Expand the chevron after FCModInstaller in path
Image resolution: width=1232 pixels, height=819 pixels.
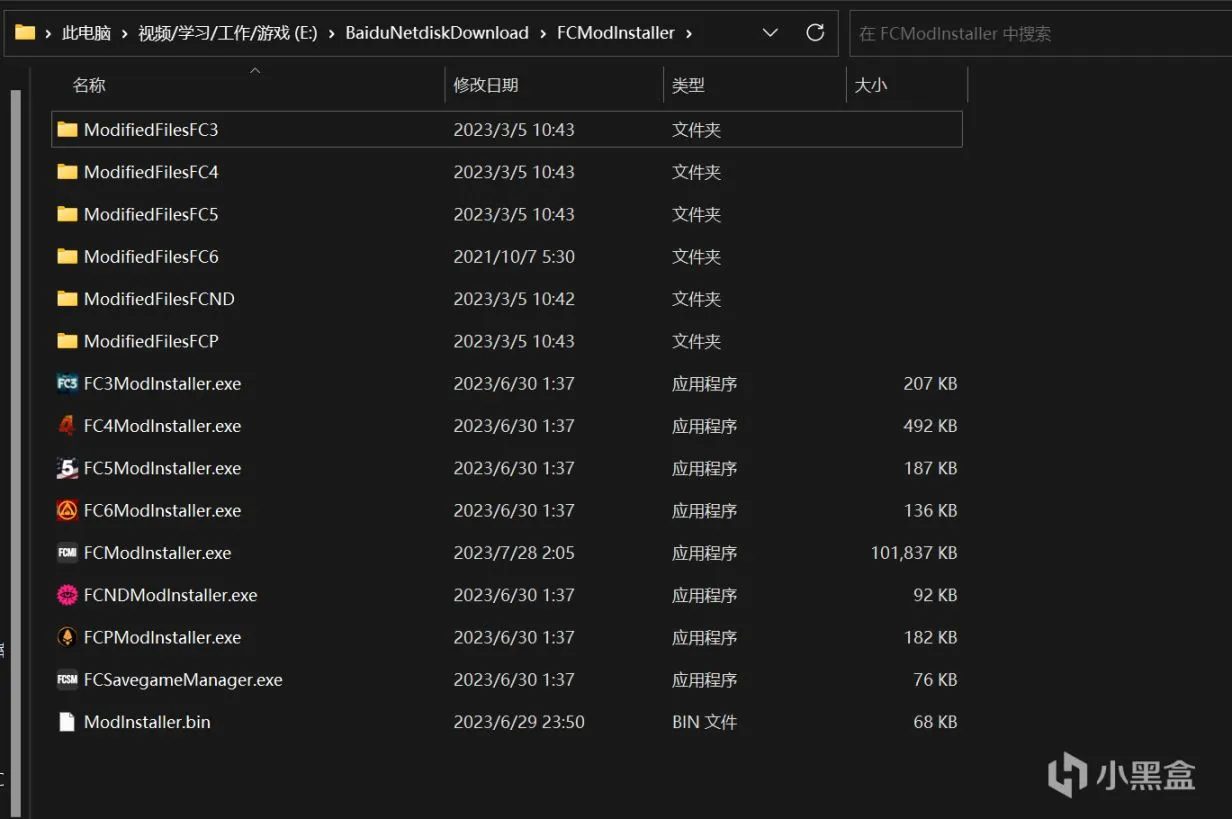click(x=689, y=33)
